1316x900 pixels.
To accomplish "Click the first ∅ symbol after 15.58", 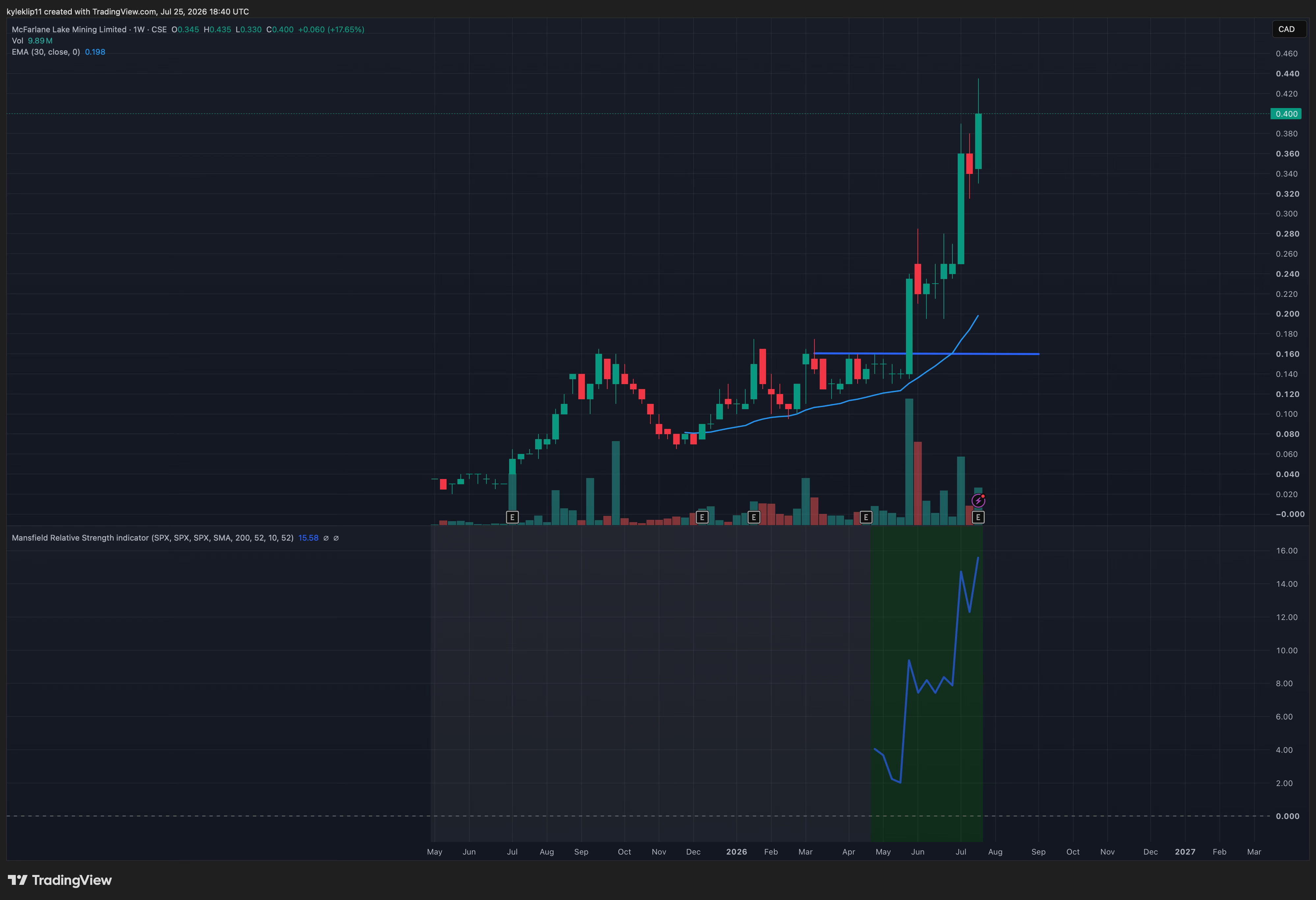I will pos(326,538).
